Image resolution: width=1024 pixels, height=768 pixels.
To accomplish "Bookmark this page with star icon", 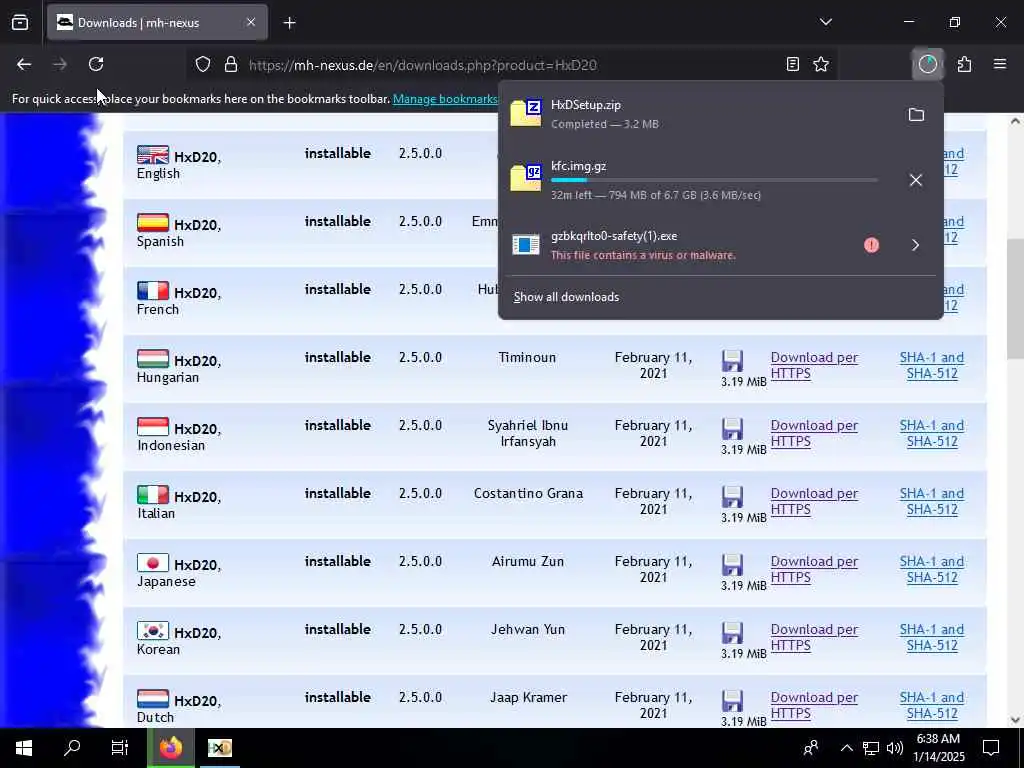I will 821,64.
